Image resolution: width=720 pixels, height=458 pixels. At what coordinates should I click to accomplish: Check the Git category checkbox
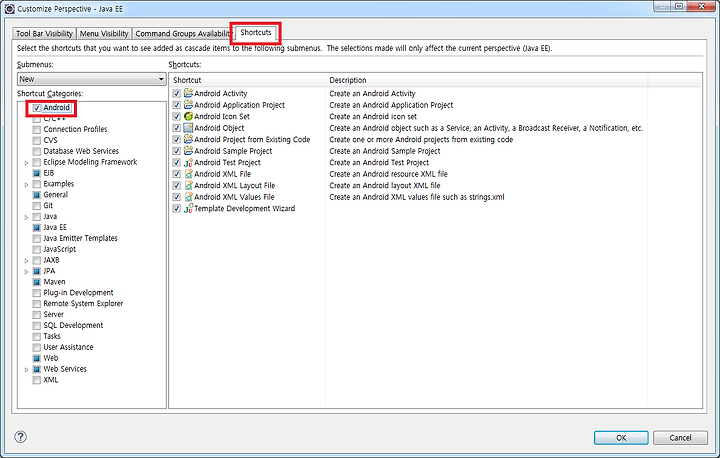coord(37,206)
